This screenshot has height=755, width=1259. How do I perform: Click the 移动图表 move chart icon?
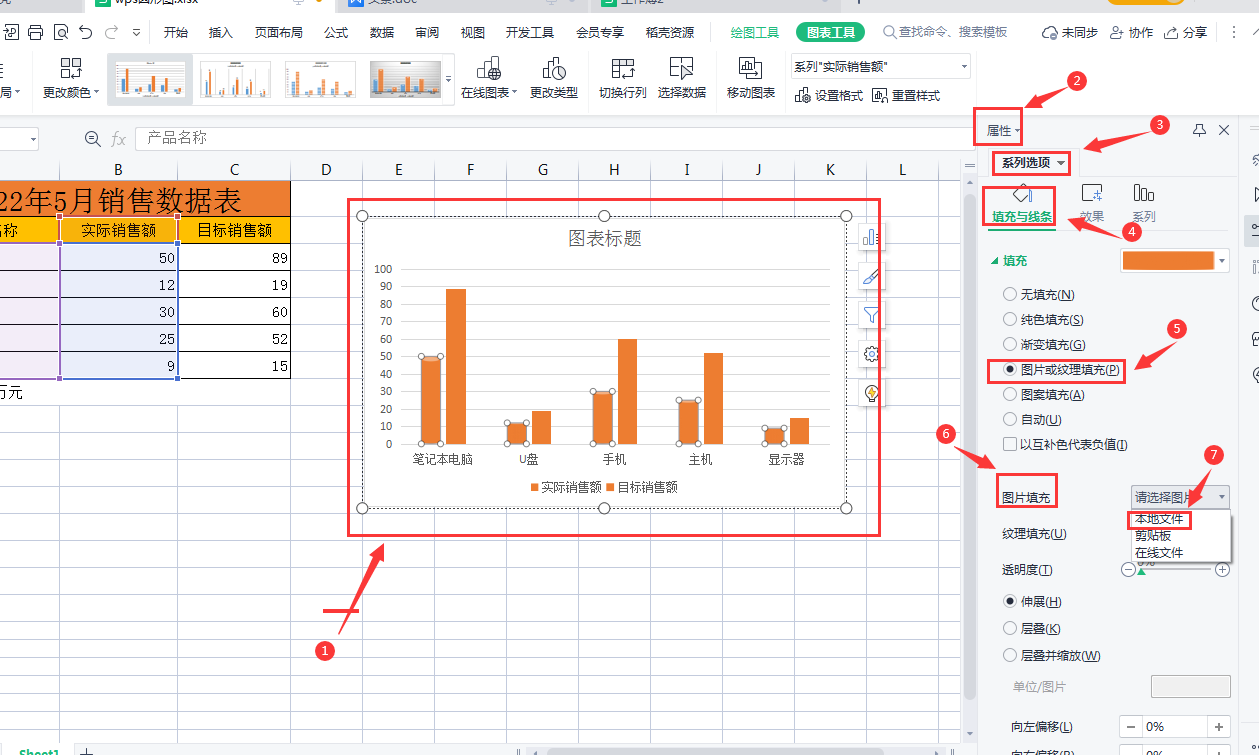click(751, 68)
